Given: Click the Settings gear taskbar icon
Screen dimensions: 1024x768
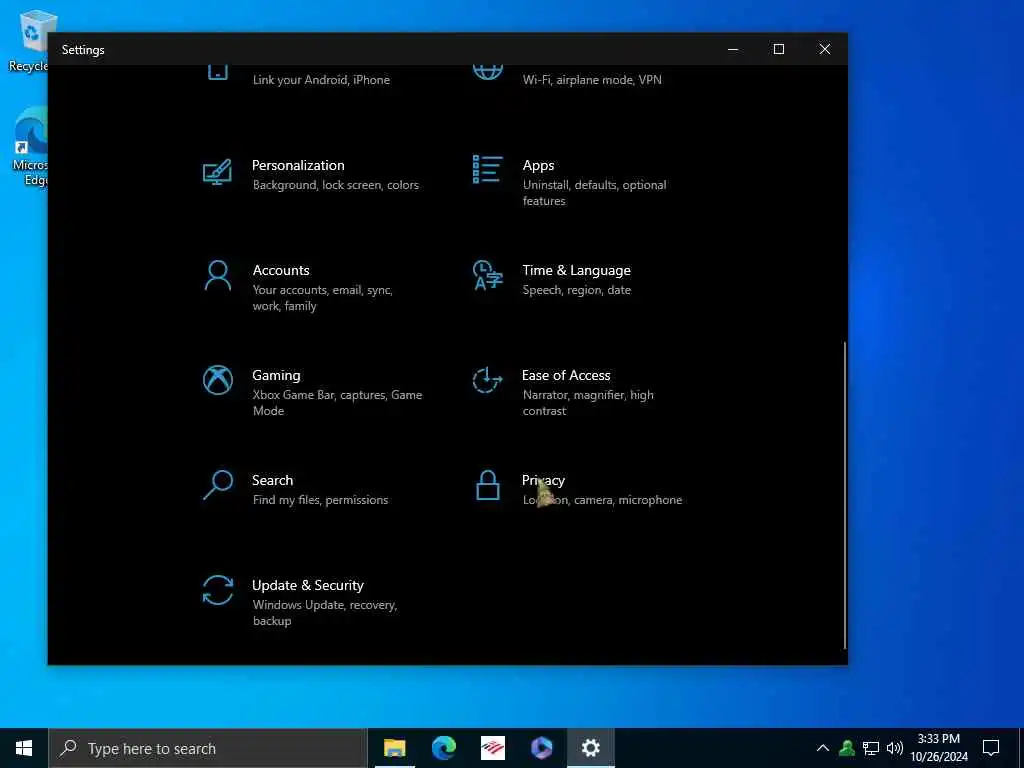Looking at the screenshot, I should tap(590, 748).
